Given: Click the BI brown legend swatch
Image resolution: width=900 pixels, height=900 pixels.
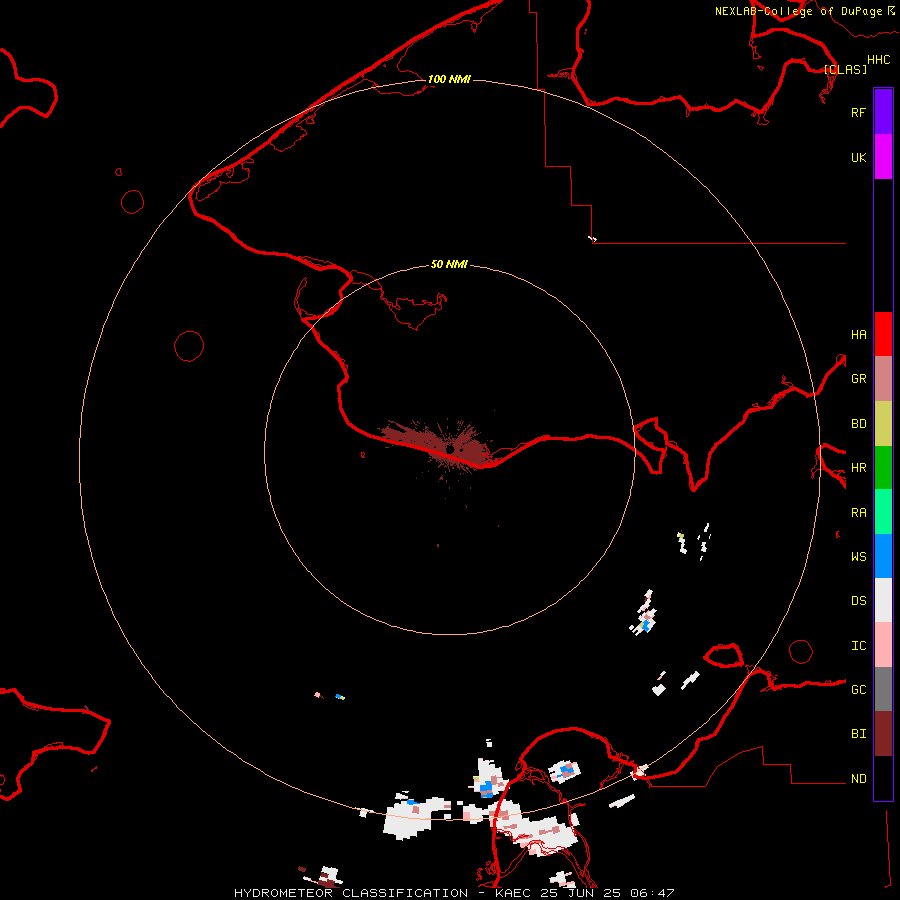Looking at the screenshot, I should (x=883, y=734).
